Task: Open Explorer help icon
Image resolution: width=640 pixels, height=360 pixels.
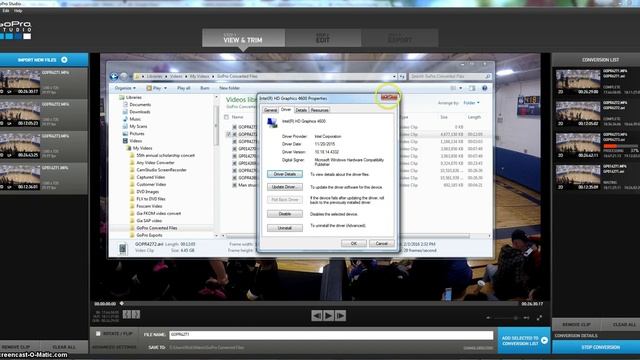Action: coord(484,88)
